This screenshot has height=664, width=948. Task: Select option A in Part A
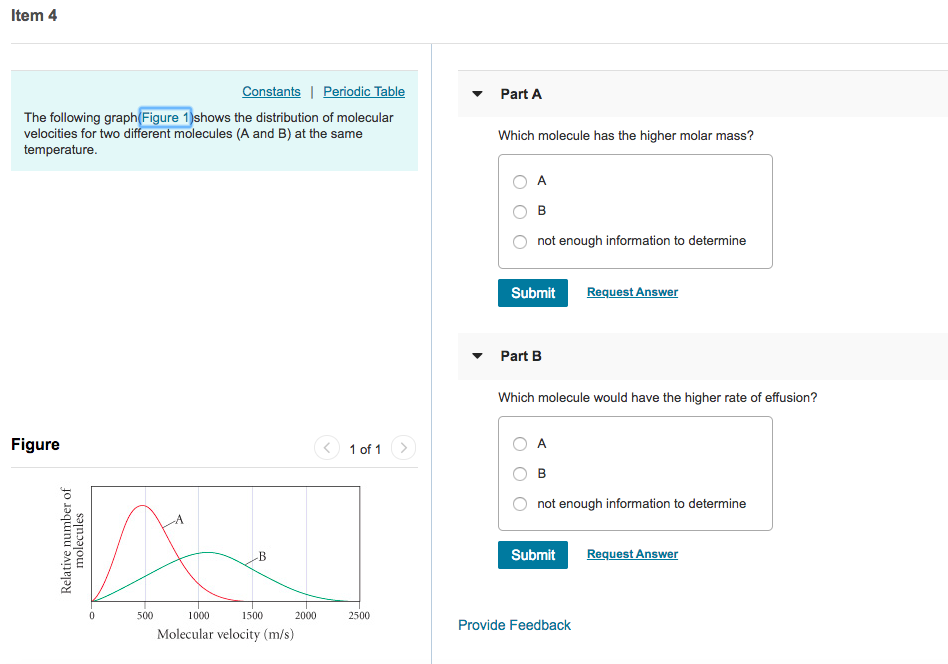coord(520,181)
